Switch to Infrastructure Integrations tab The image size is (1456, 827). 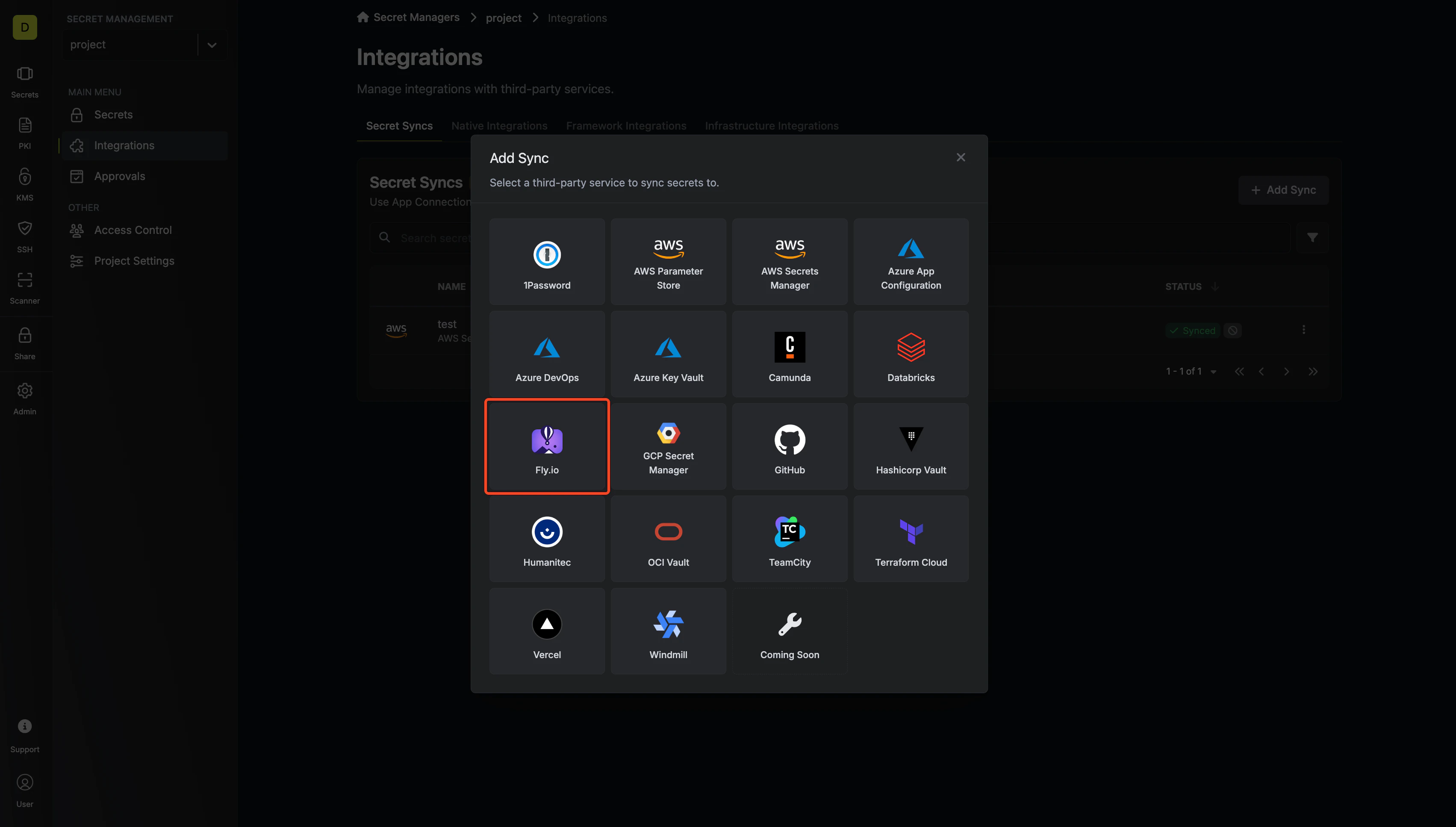pyautogui.click(x=772, y=126)
